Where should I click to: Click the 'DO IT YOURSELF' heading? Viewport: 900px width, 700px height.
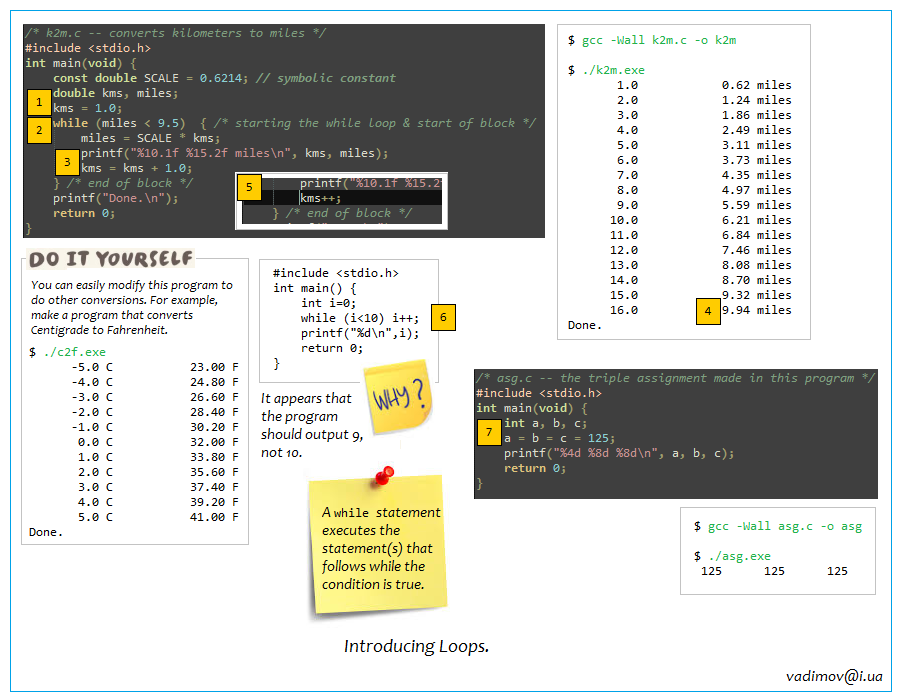click(111, 259)
